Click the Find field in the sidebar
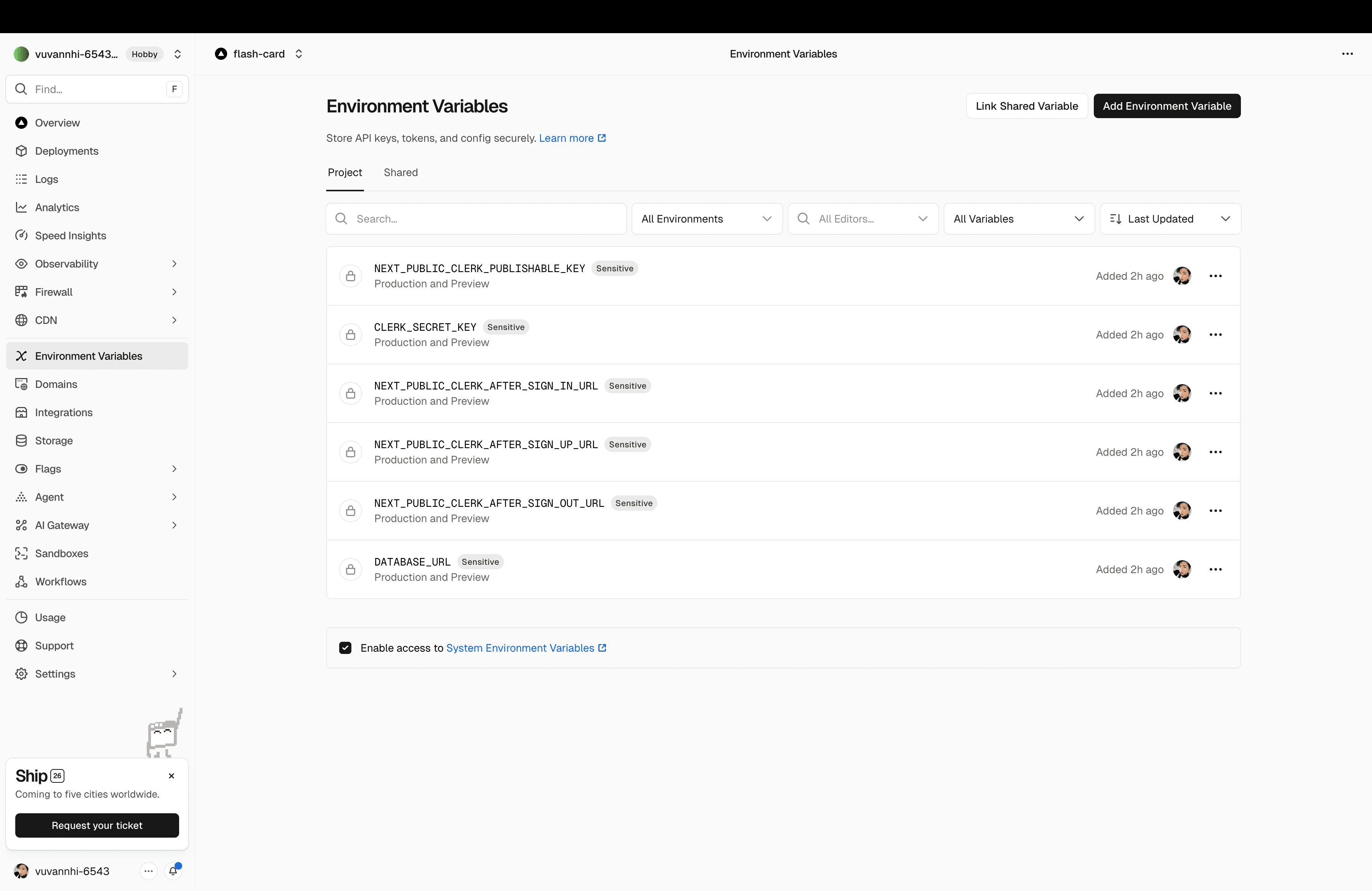The width and height of the screenshot is (1372, 891). point(97,89)
